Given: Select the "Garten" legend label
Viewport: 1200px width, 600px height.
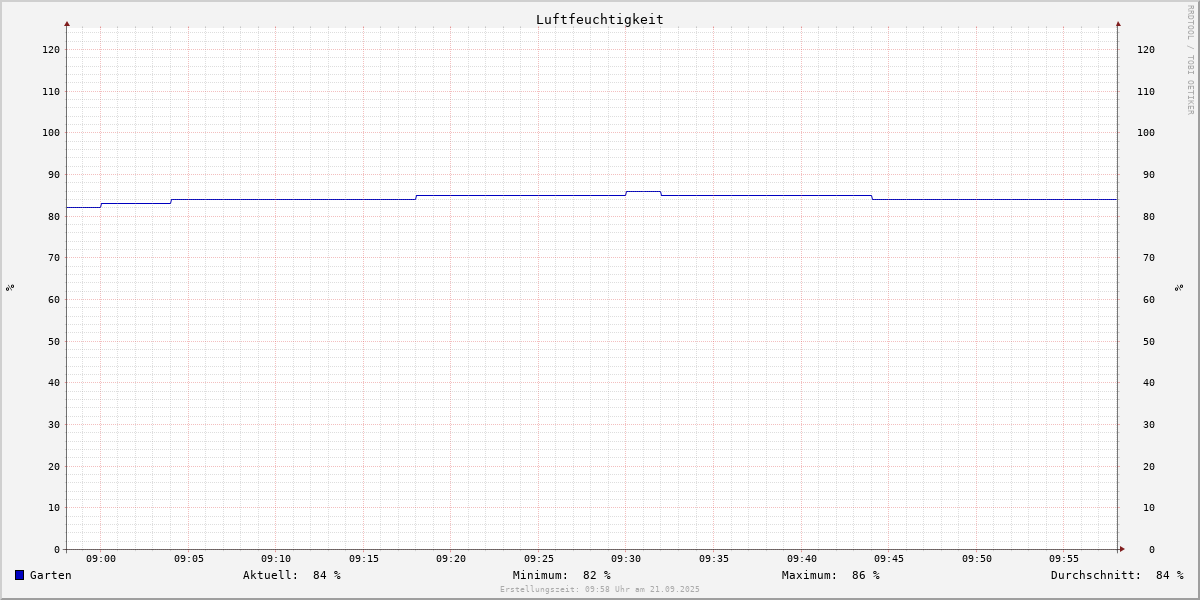Looking at the screenshot, I should (51, 575).
